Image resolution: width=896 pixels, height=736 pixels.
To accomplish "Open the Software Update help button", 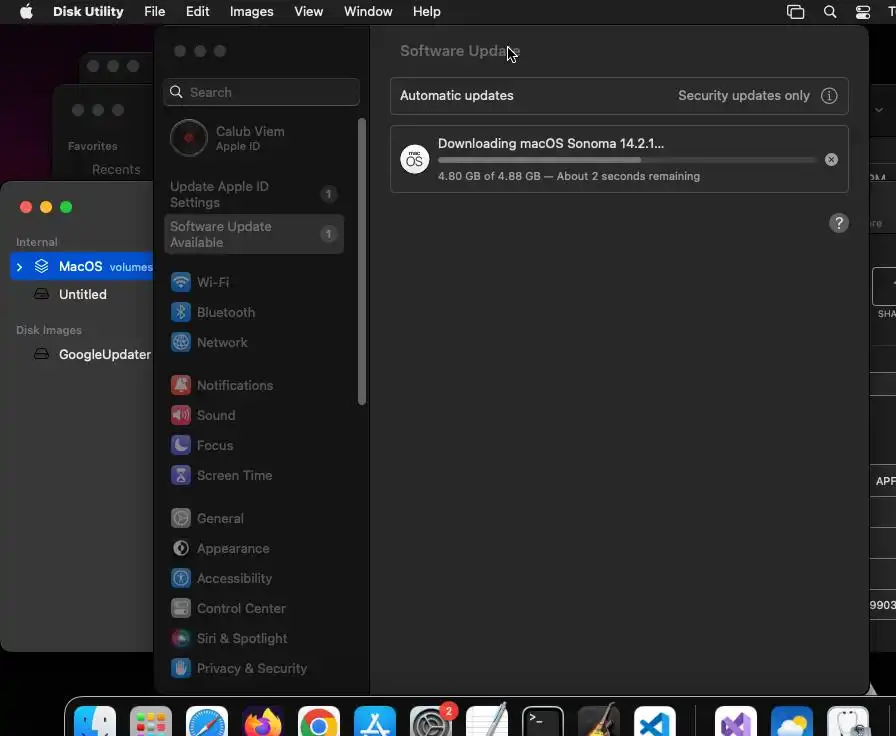I will point(839,223).
